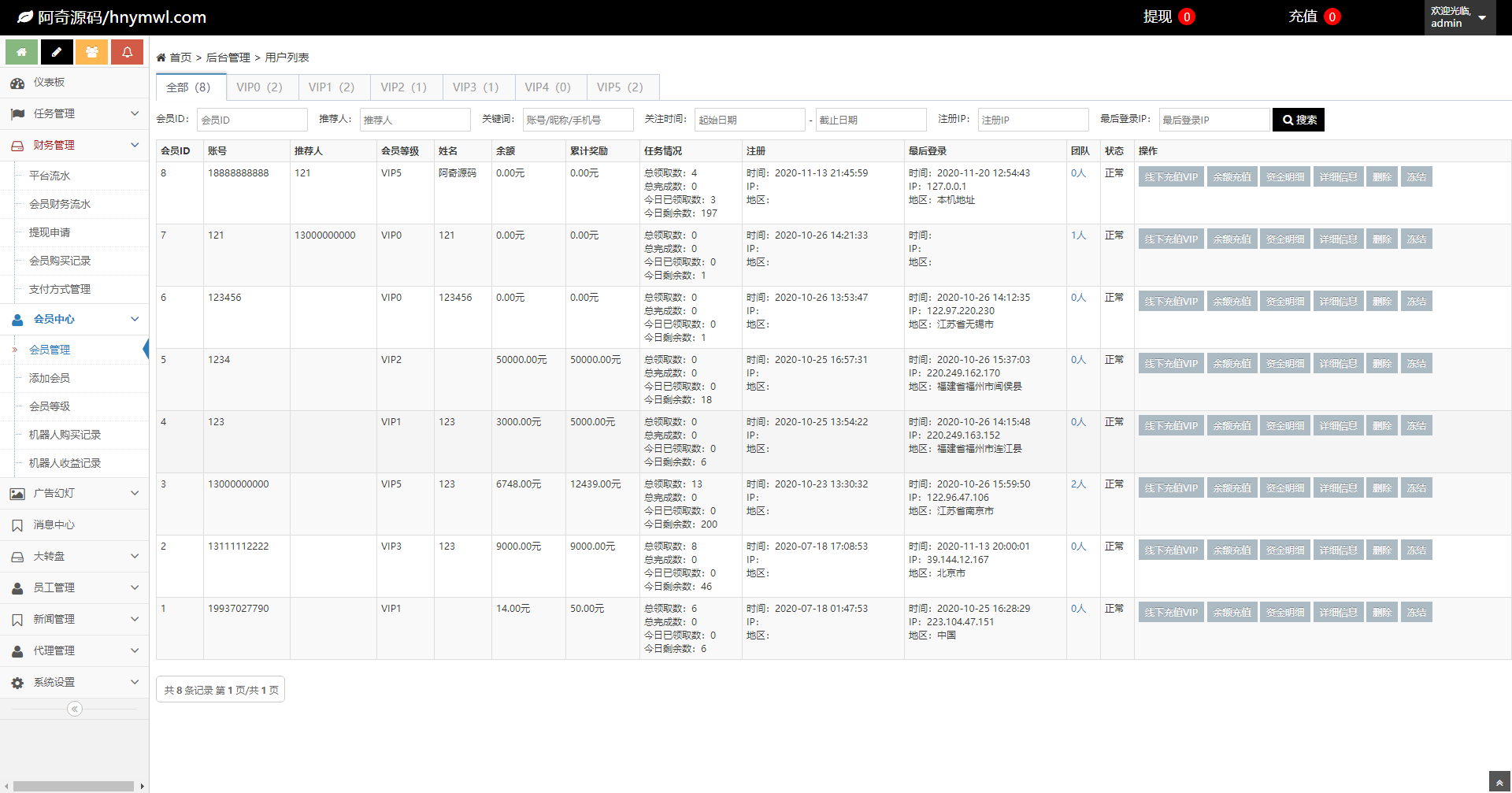Click the 系统设置 gear icon

click(x=18, y=683)
